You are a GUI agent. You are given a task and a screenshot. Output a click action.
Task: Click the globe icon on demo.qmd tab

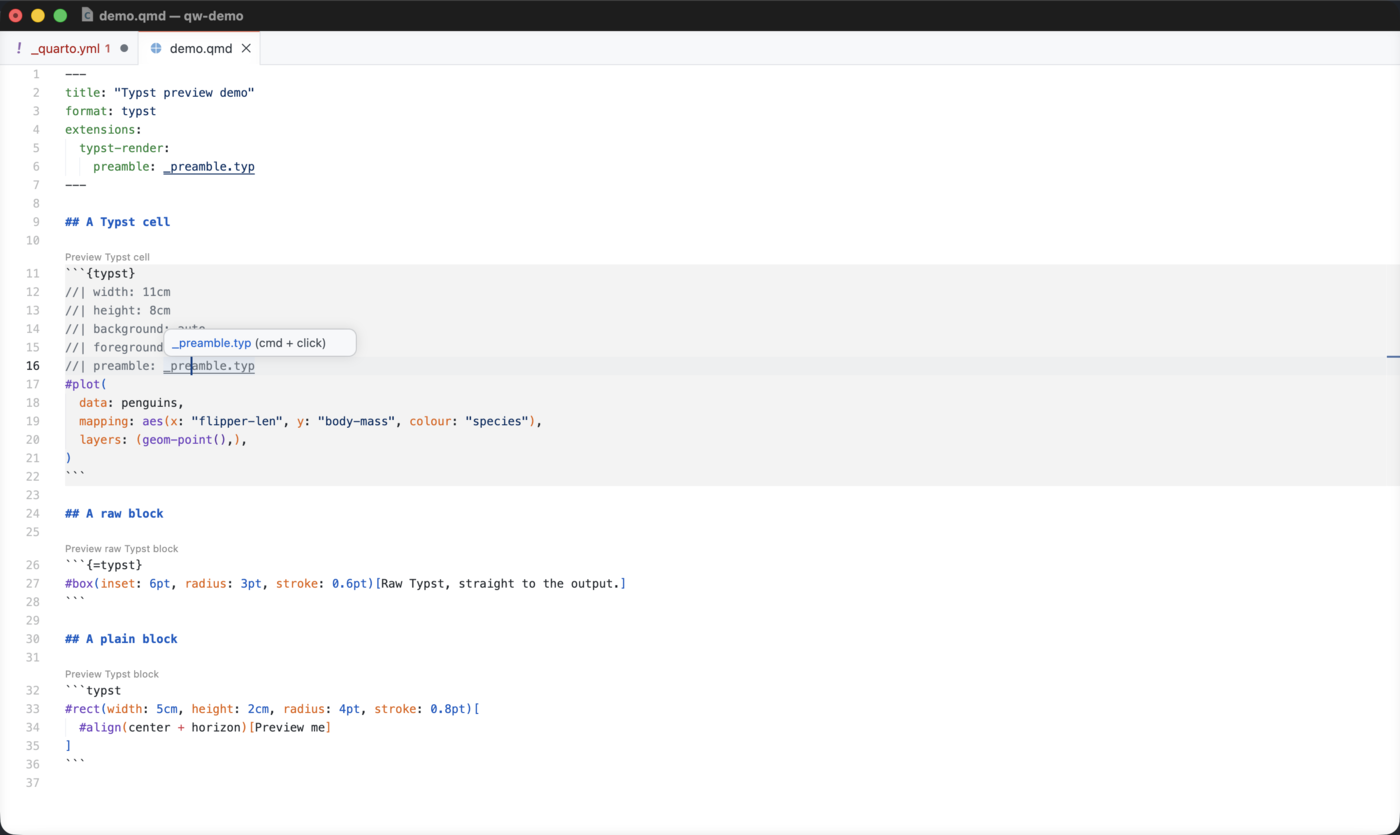click(x=156, y=48)
